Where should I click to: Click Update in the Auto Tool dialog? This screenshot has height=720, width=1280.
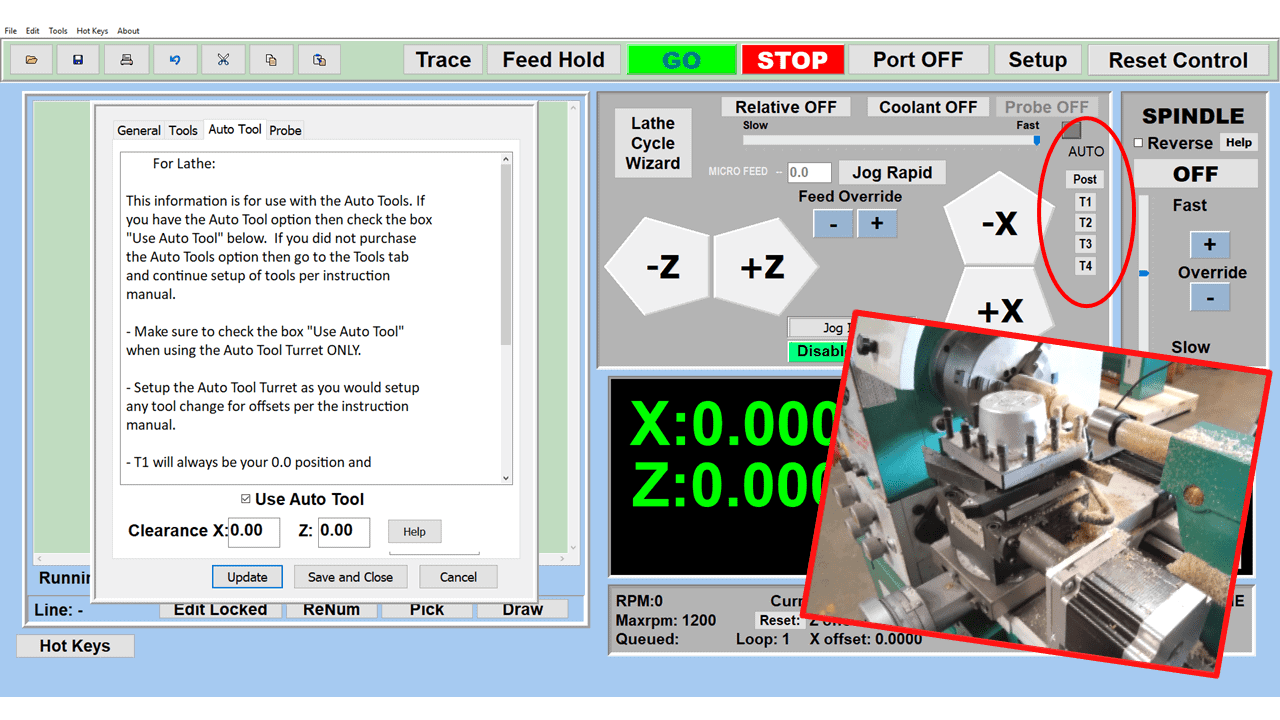coord(247,576)
